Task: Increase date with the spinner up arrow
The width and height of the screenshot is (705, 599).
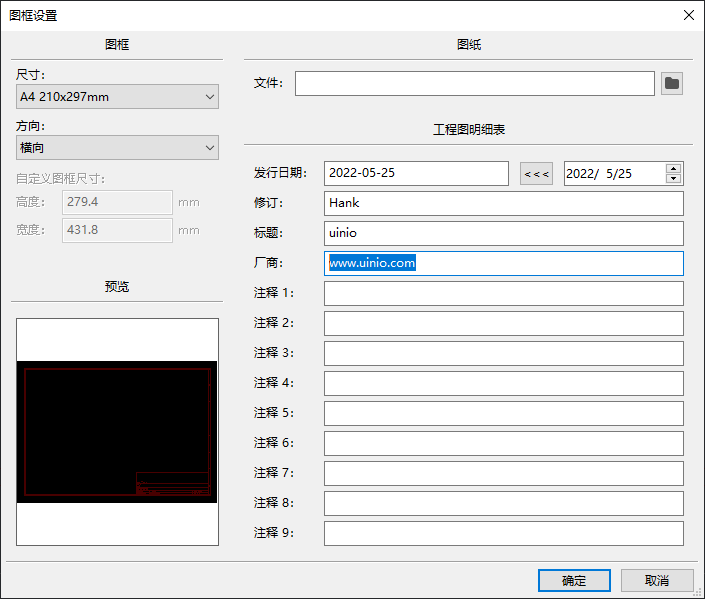Action: coord(674,169)
